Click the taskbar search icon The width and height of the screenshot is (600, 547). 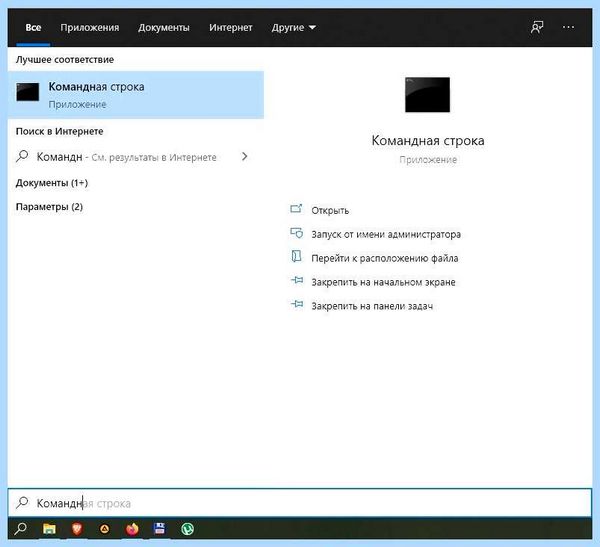pos(20,529)
